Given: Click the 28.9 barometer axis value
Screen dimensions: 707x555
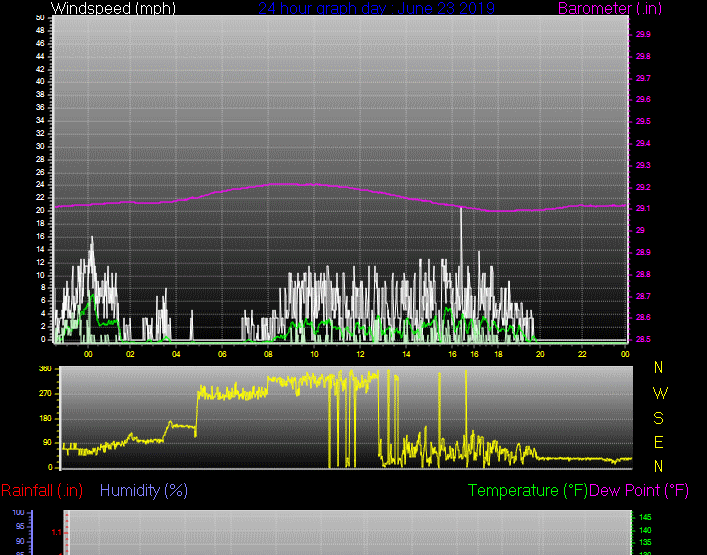Looking at the screenshot, I should coord(643,252).
